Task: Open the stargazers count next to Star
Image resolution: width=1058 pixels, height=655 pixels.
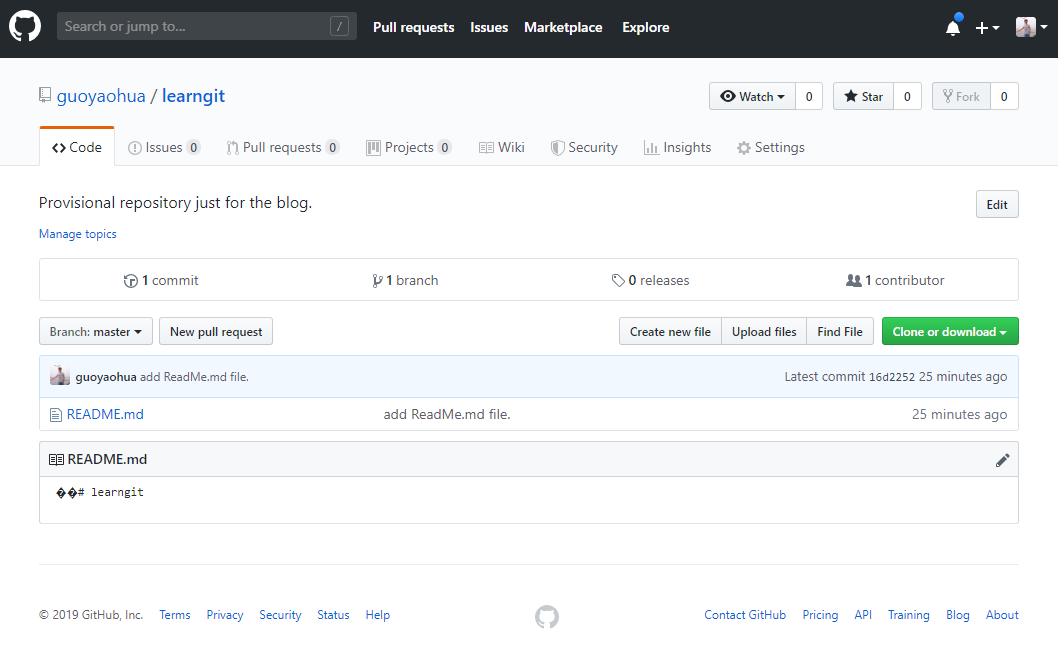Action: click(907, 96)
